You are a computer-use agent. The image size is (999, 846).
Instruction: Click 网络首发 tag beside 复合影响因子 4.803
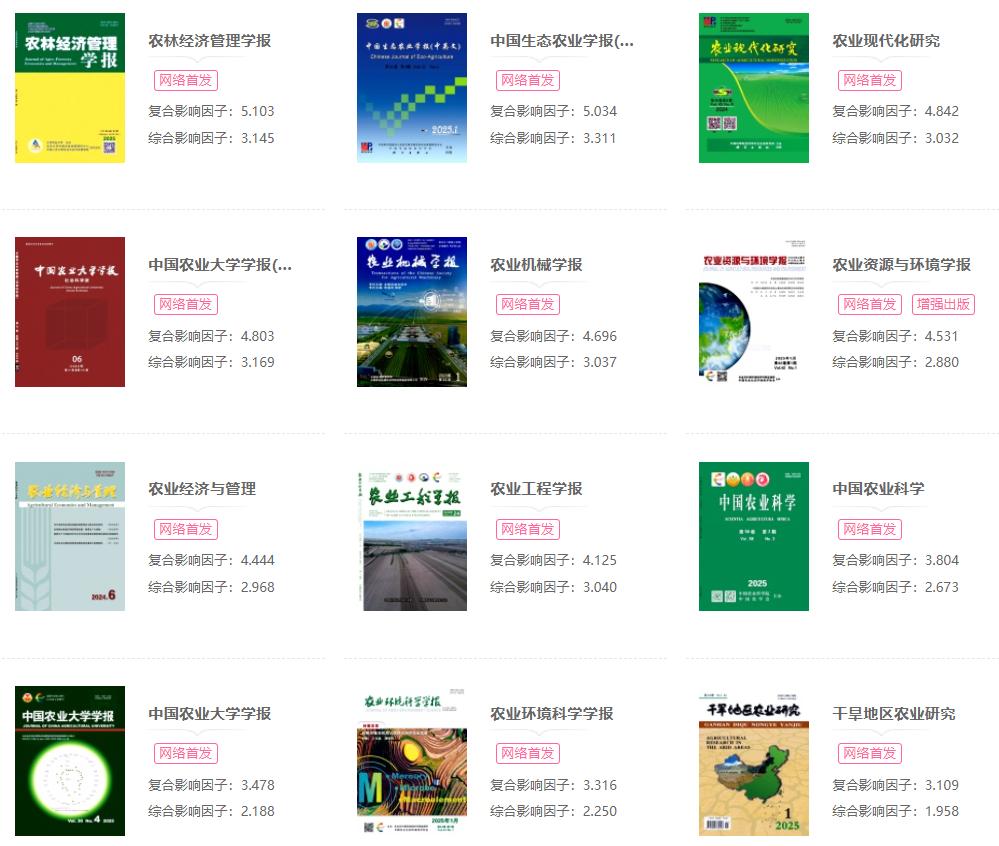point(185,305)
